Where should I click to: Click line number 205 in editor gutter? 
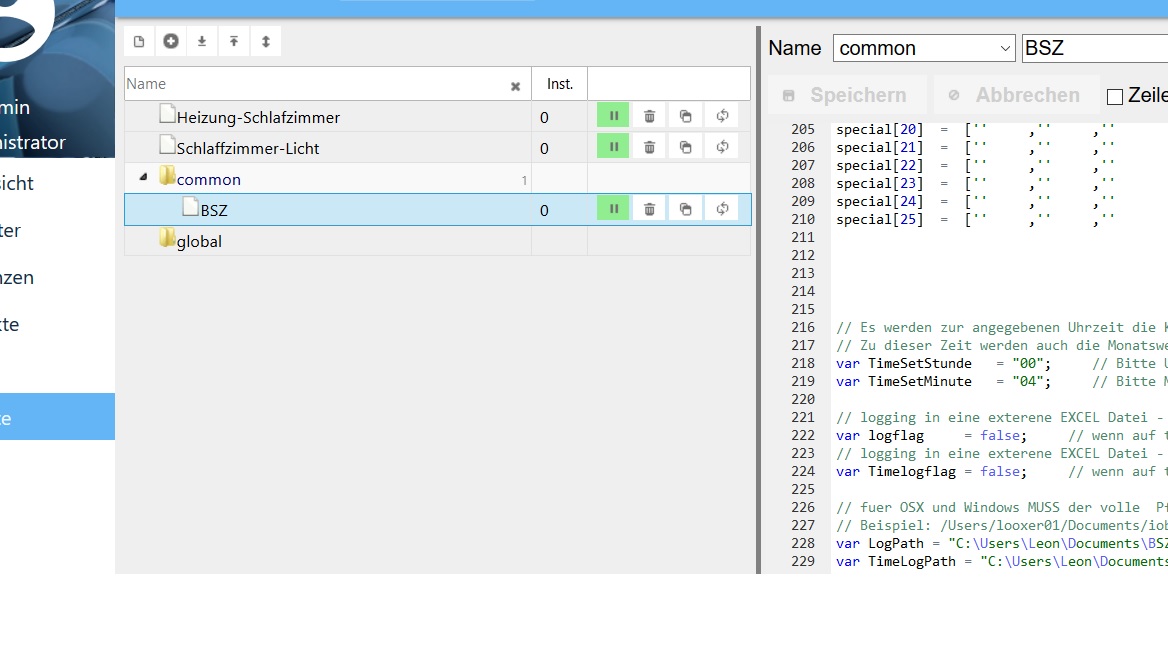803,130
